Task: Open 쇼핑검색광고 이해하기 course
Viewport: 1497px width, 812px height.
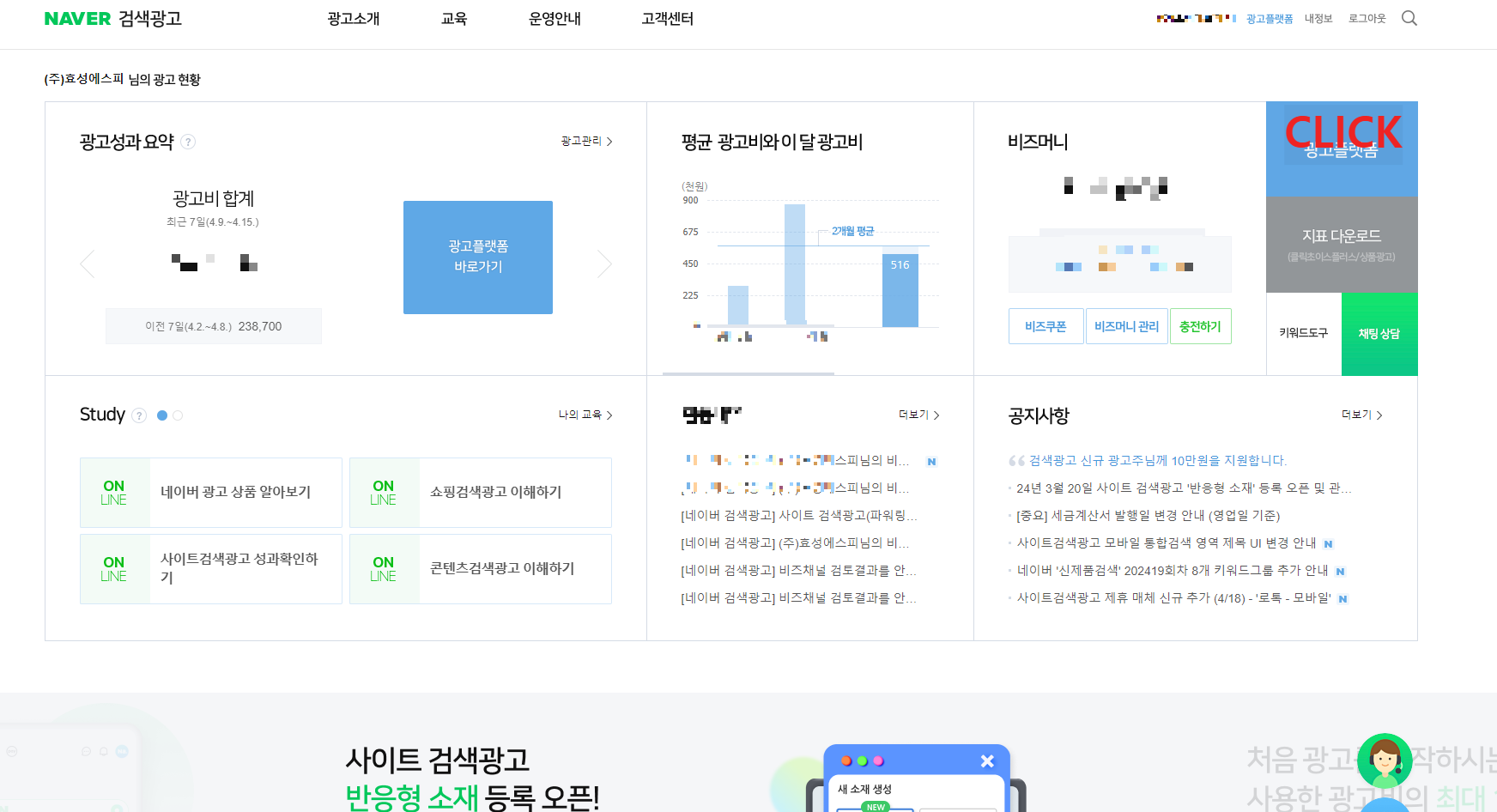Action: pos(481,493)
